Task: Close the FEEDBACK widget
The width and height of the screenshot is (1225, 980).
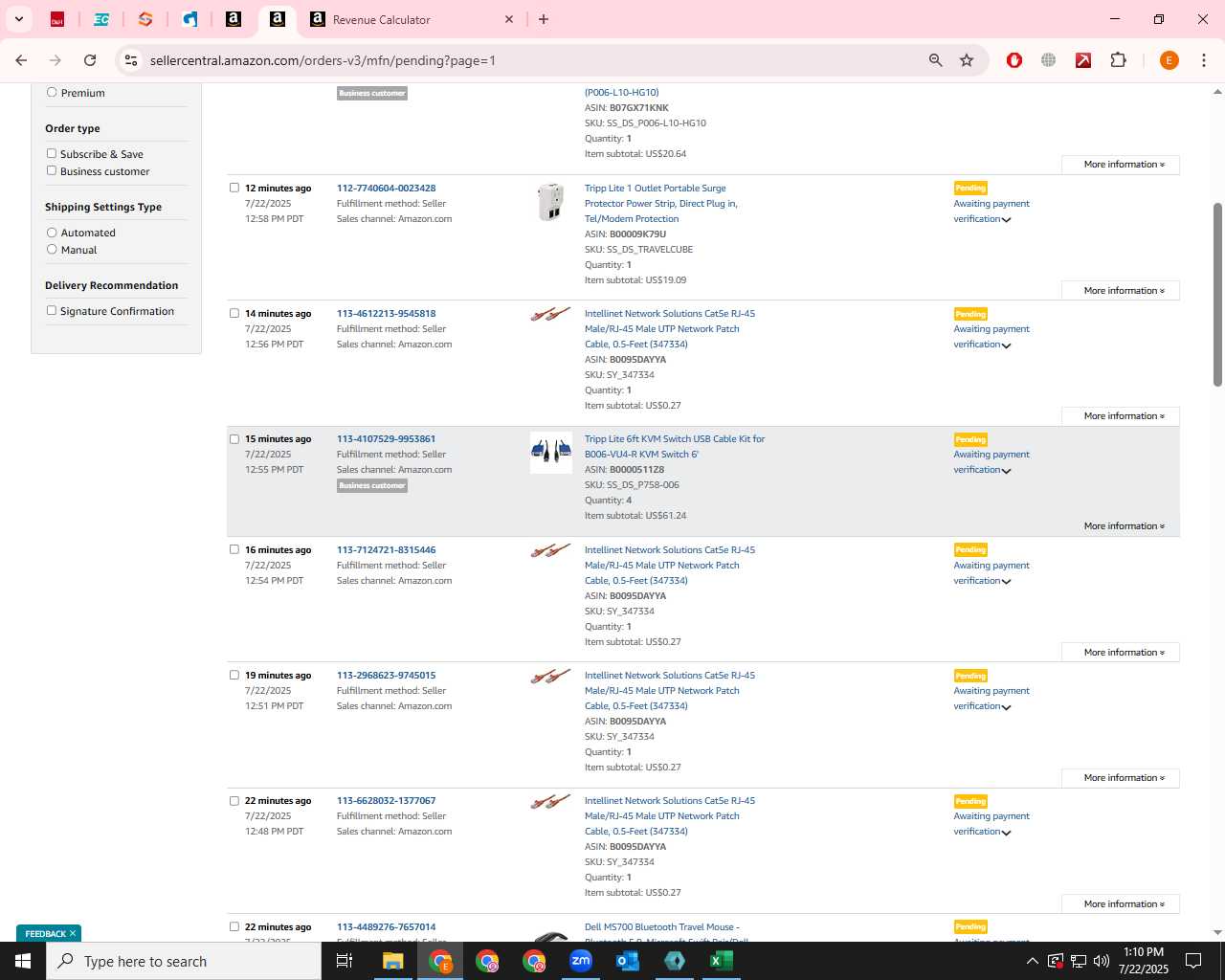Action: (73, 933)
